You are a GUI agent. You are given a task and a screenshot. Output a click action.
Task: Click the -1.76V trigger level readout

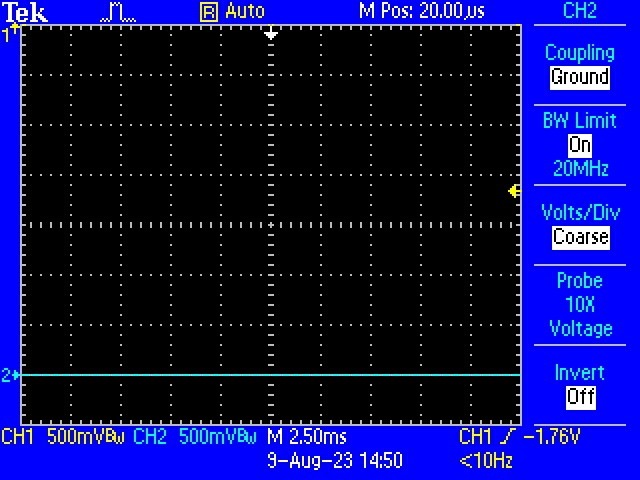click(552, 437)
